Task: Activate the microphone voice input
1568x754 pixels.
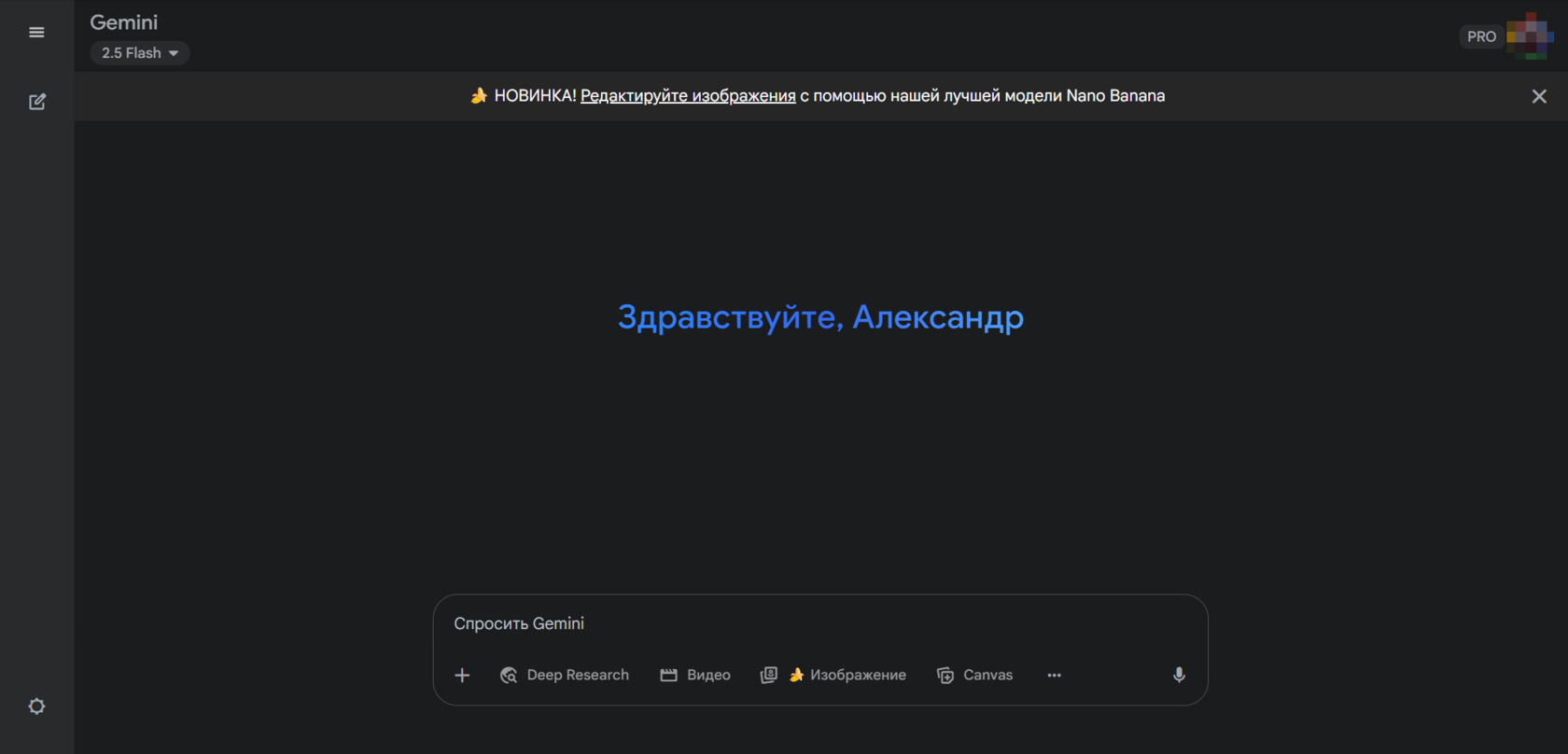Action: 1179,675
